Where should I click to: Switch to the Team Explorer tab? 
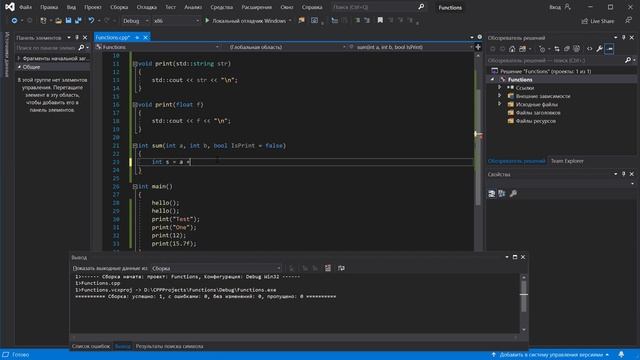(567, 161)
